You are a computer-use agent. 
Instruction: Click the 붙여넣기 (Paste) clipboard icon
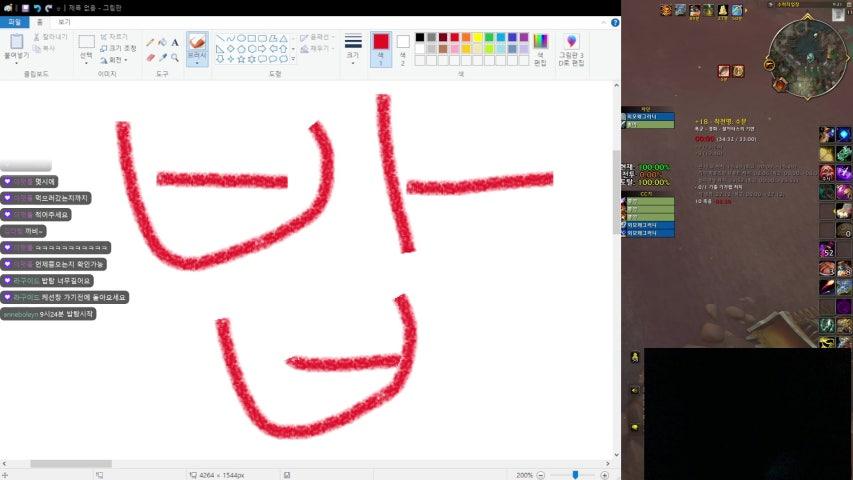(16, 42)
